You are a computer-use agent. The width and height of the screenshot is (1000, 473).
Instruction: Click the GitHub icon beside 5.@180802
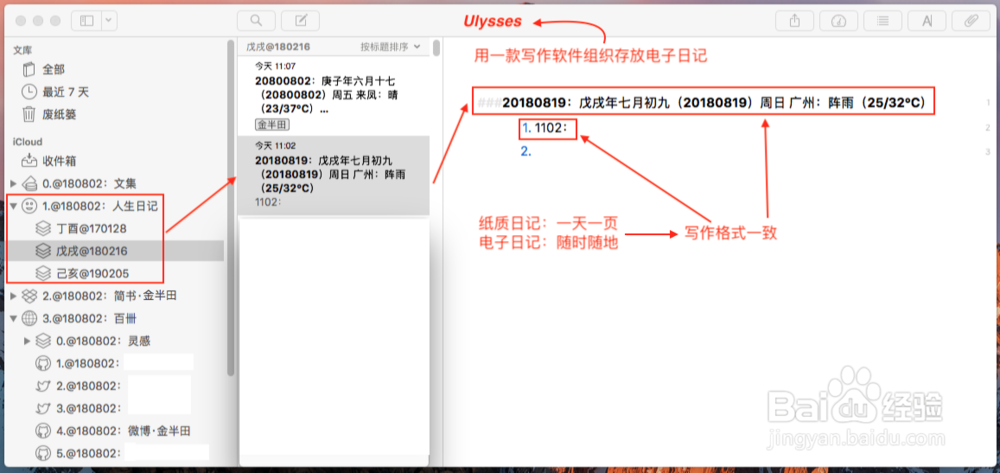tap(43, 453)
